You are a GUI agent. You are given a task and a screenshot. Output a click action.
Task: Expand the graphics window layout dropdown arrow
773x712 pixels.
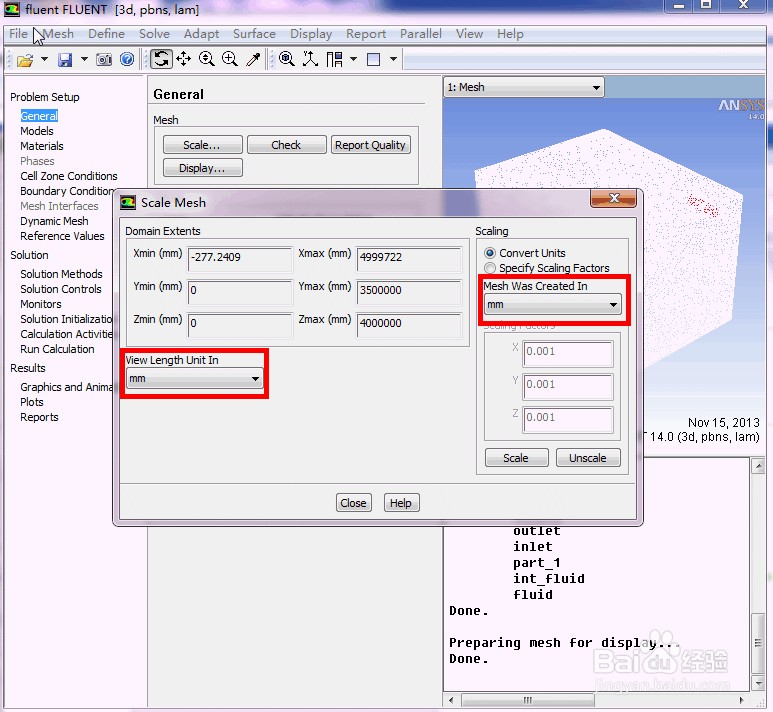click(x=393, y=60)
